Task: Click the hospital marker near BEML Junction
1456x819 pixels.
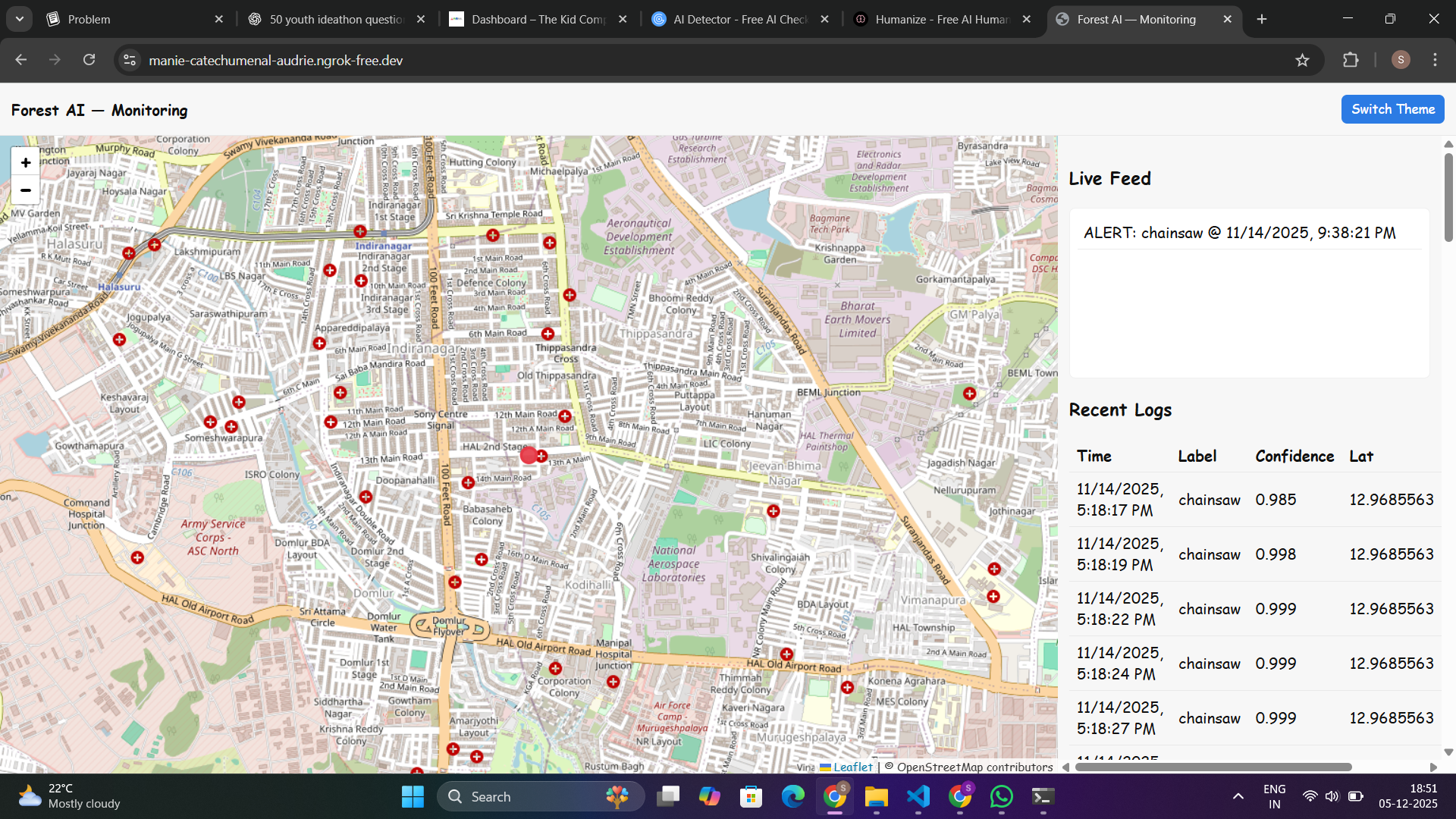Action: (x=969, y=394)
